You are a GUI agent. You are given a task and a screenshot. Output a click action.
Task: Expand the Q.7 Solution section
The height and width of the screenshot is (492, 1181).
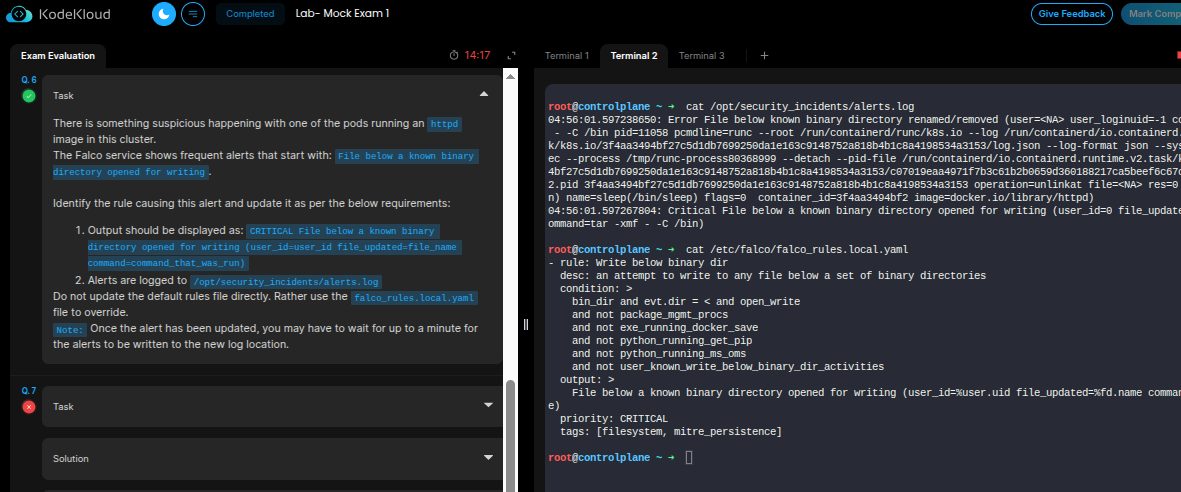pos(488,458)
